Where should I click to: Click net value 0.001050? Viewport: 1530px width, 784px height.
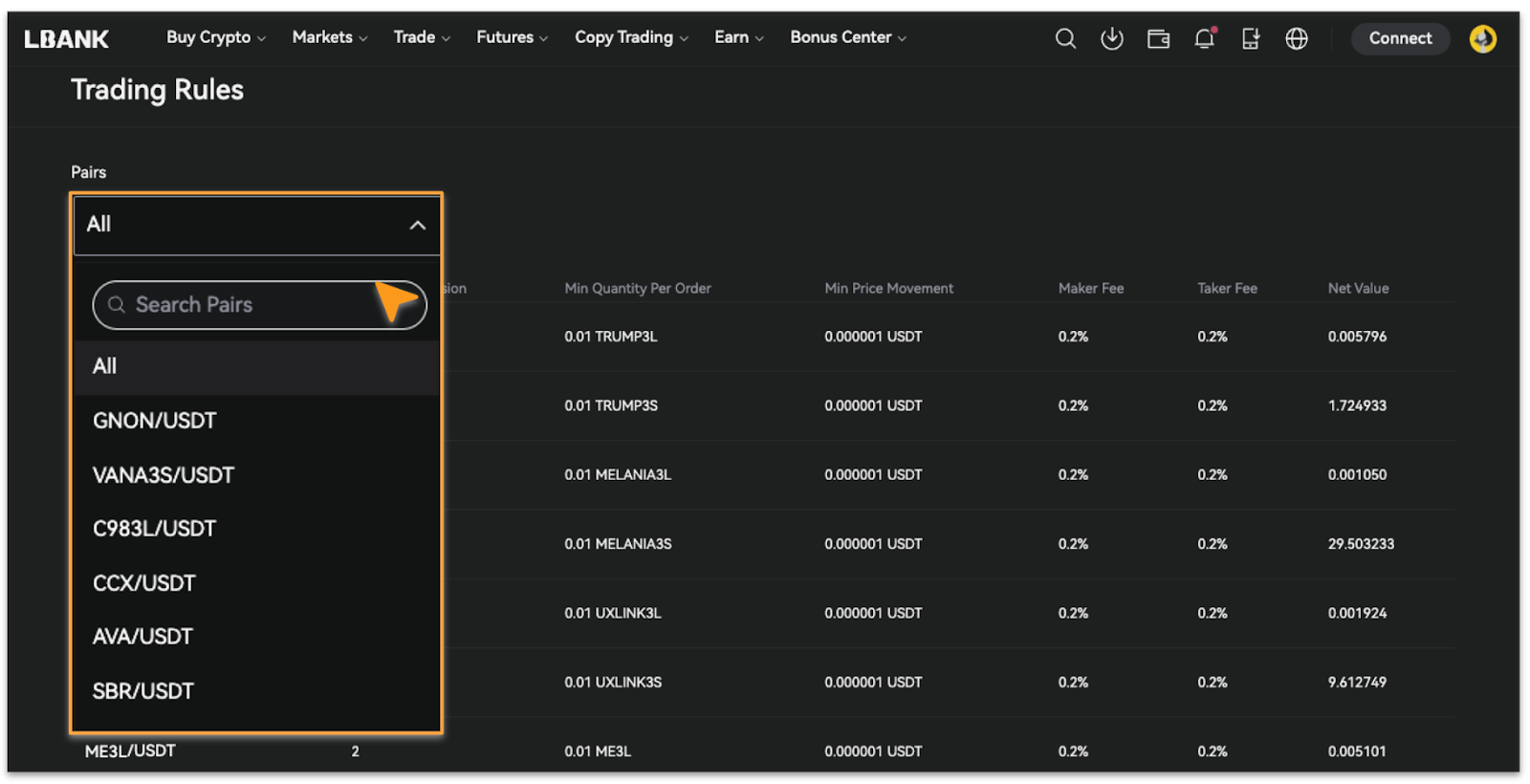point(1357,475)
